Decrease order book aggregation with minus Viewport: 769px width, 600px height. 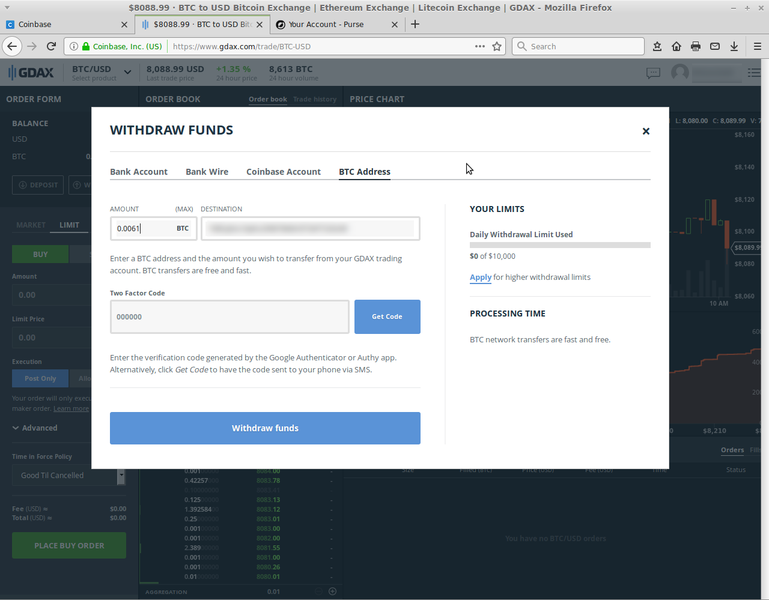[318, 591]
